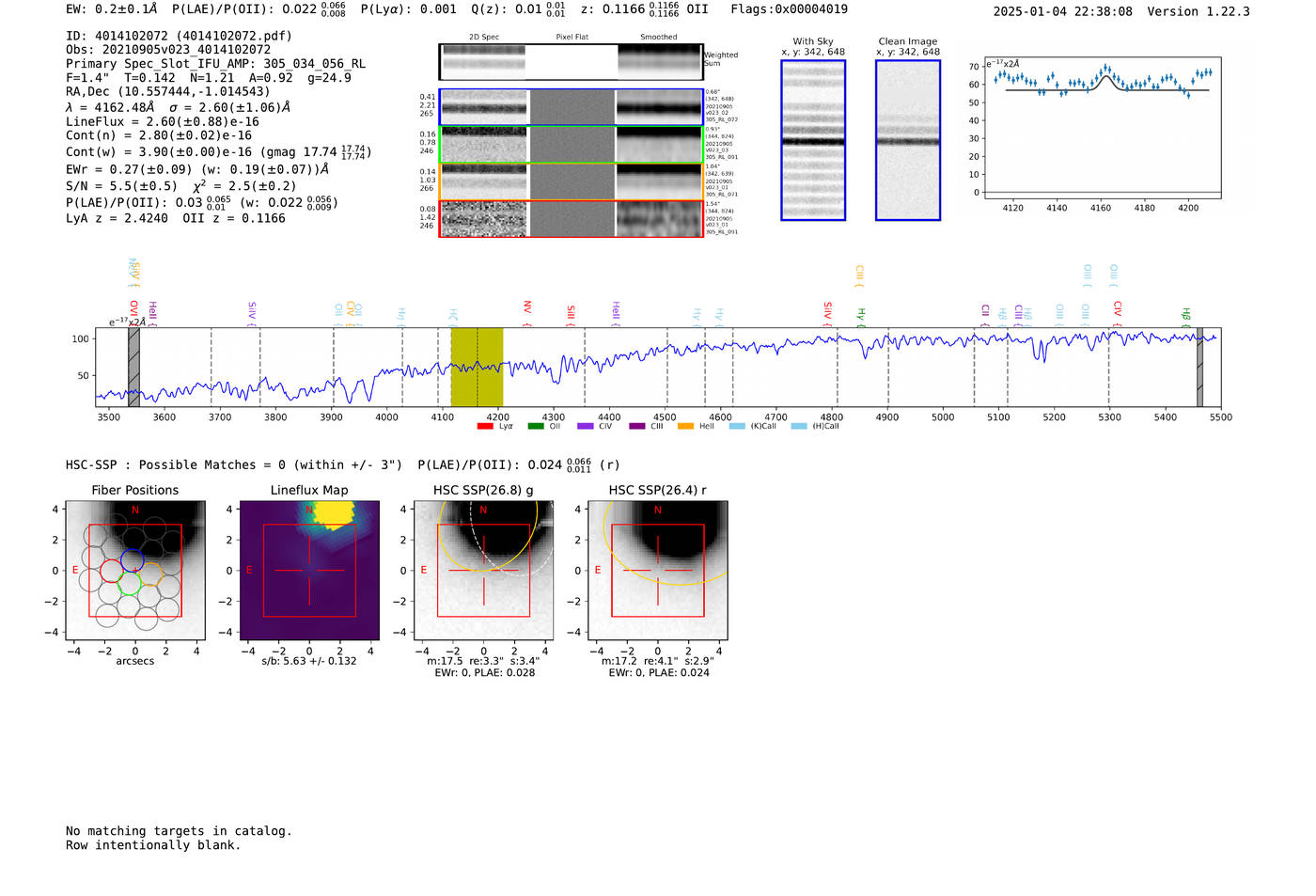Open the With Sky cutout image
Screen dimensions: 1316x896
pos(813,140)
